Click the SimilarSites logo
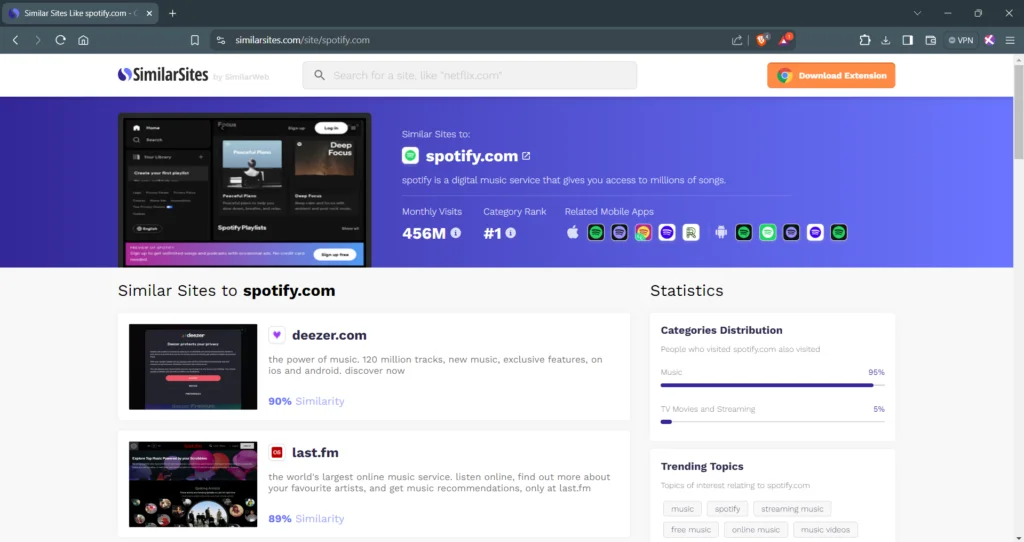Viewport: 1024px width, 542px height. 163,75
